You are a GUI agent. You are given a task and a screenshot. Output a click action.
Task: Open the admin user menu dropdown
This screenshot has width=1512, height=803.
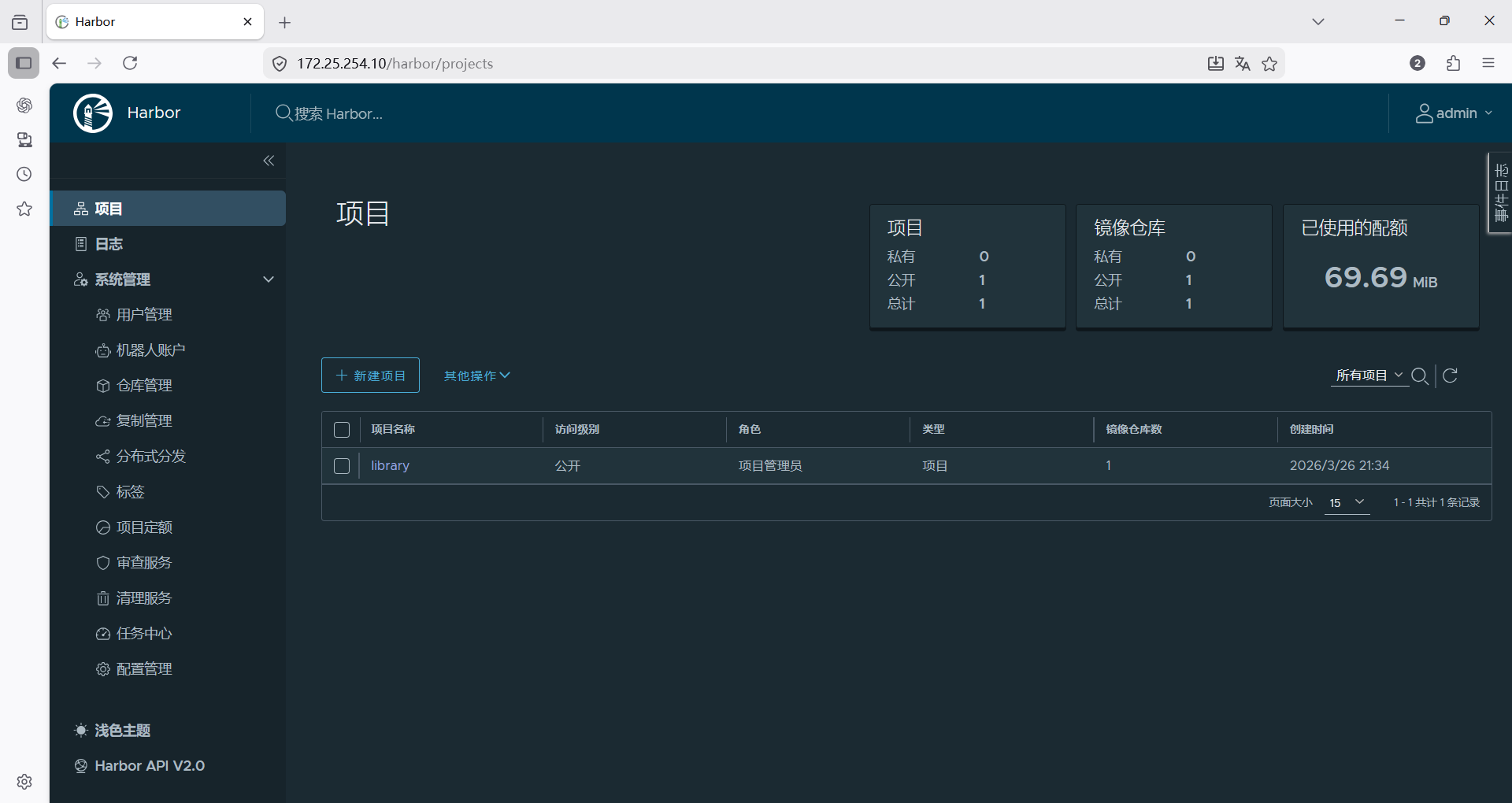pos(1455,113)
